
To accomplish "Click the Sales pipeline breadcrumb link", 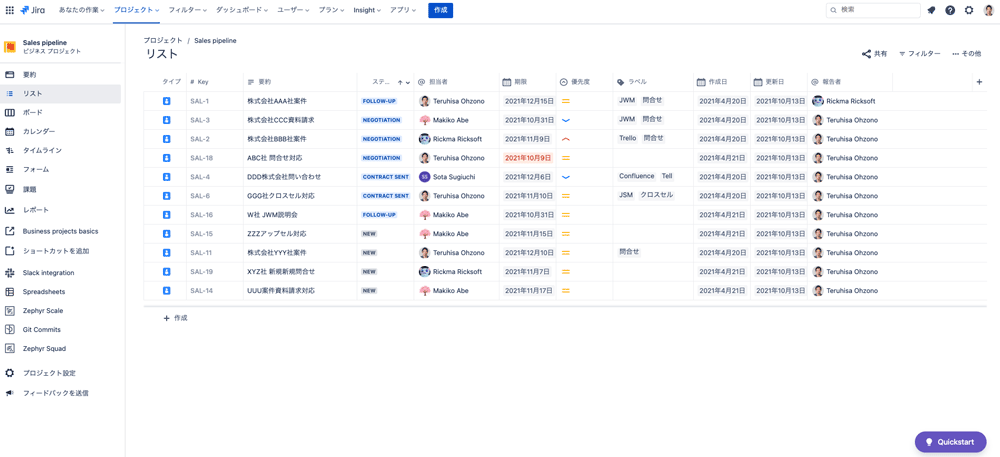I will coord(215,40).
